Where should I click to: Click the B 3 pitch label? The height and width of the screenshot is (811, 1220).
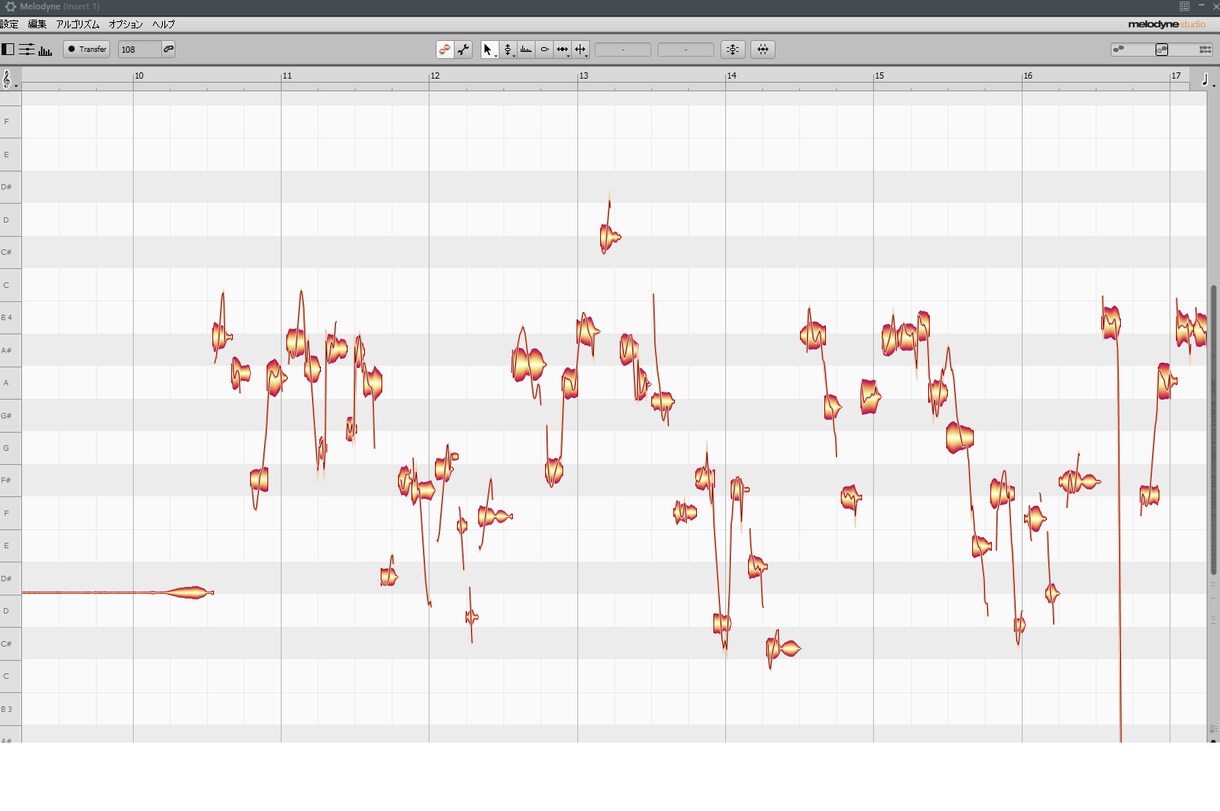(x=7, y=709)
